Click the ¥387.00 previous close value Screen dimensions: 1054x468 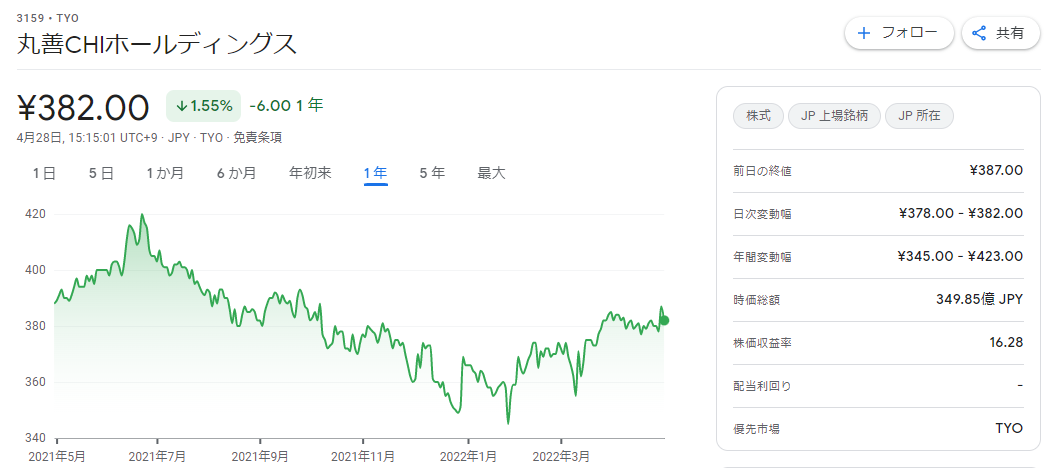pos(996,171)
